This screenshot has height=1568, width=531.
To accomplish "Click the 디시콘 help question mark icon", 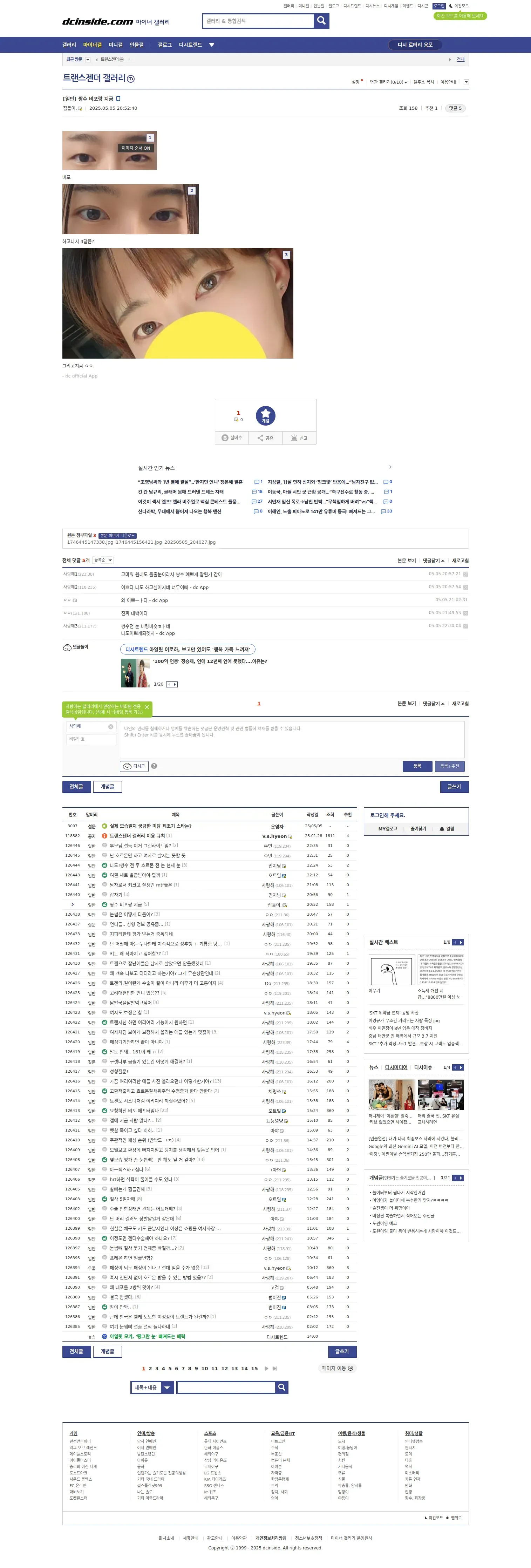I will click(x=154, y=766).
